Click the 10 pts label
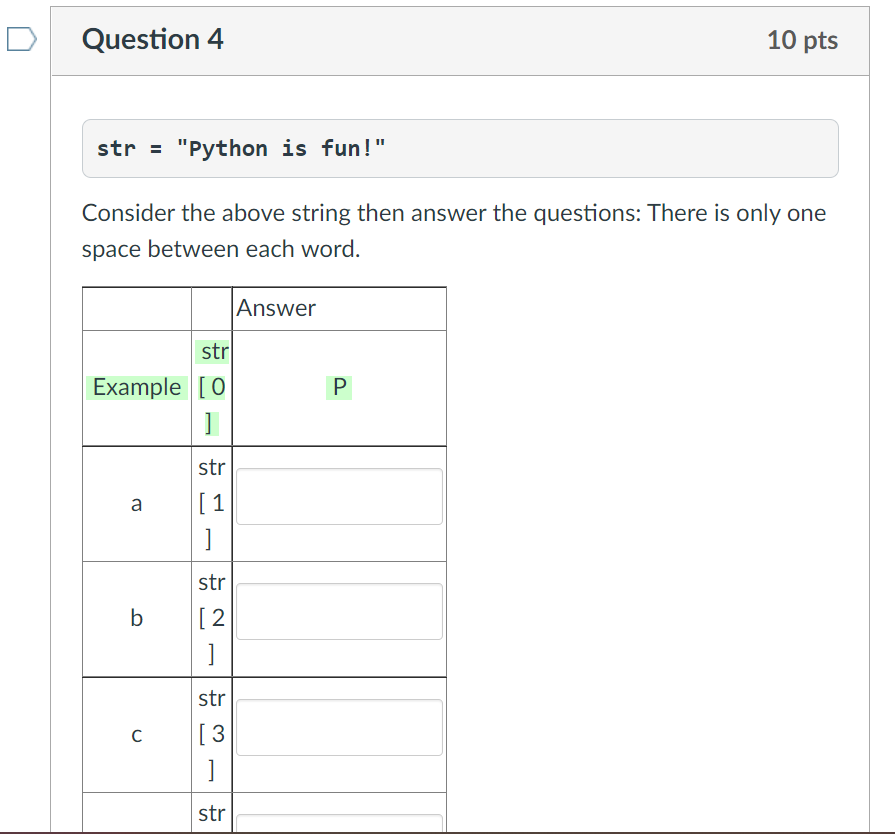Viewport: 895px width, 834px height. (x=802, y=40)
